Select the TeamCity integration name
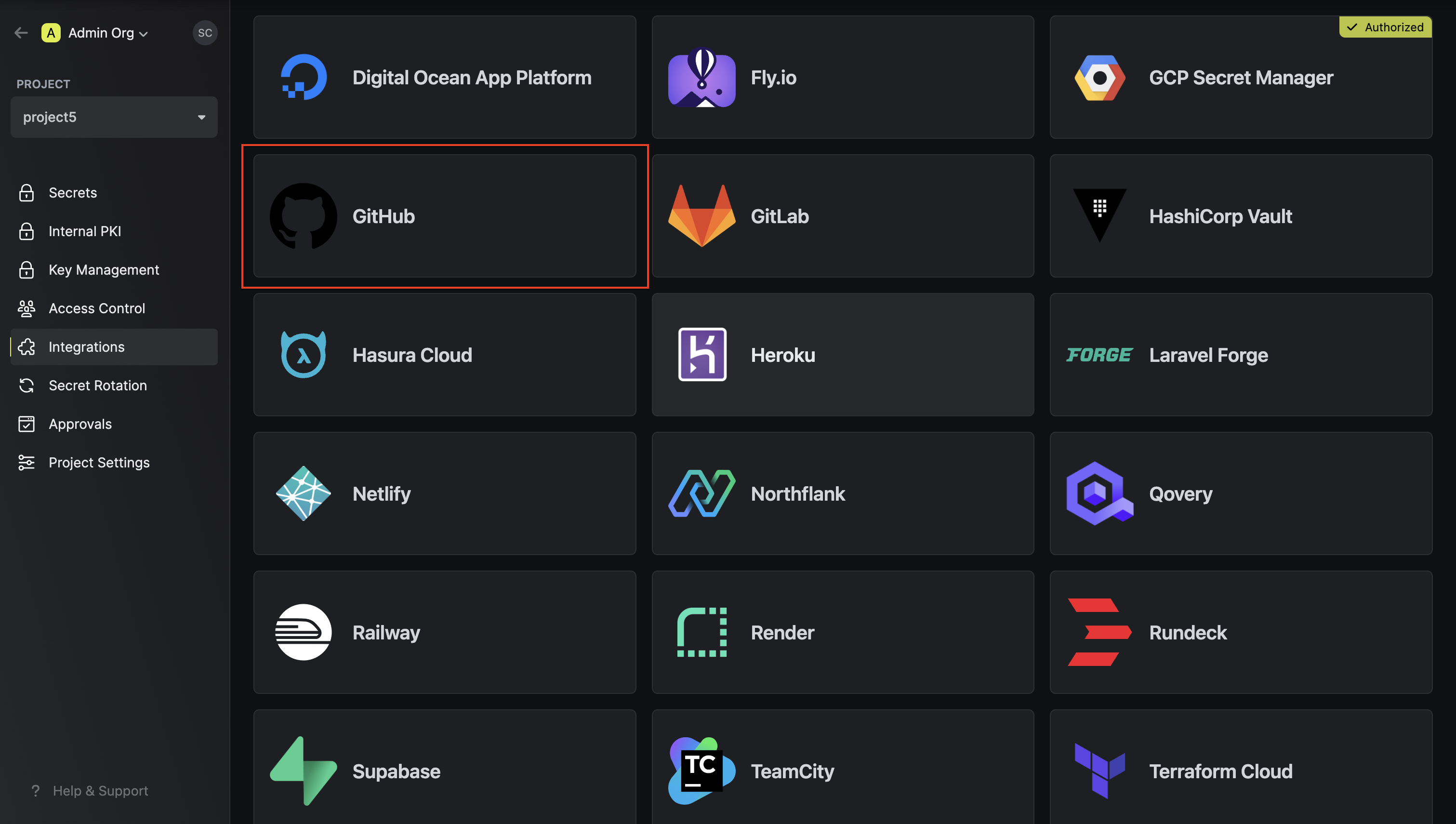Image resolution: width=1456 pixels, height=824 pixels. [792, 771]
